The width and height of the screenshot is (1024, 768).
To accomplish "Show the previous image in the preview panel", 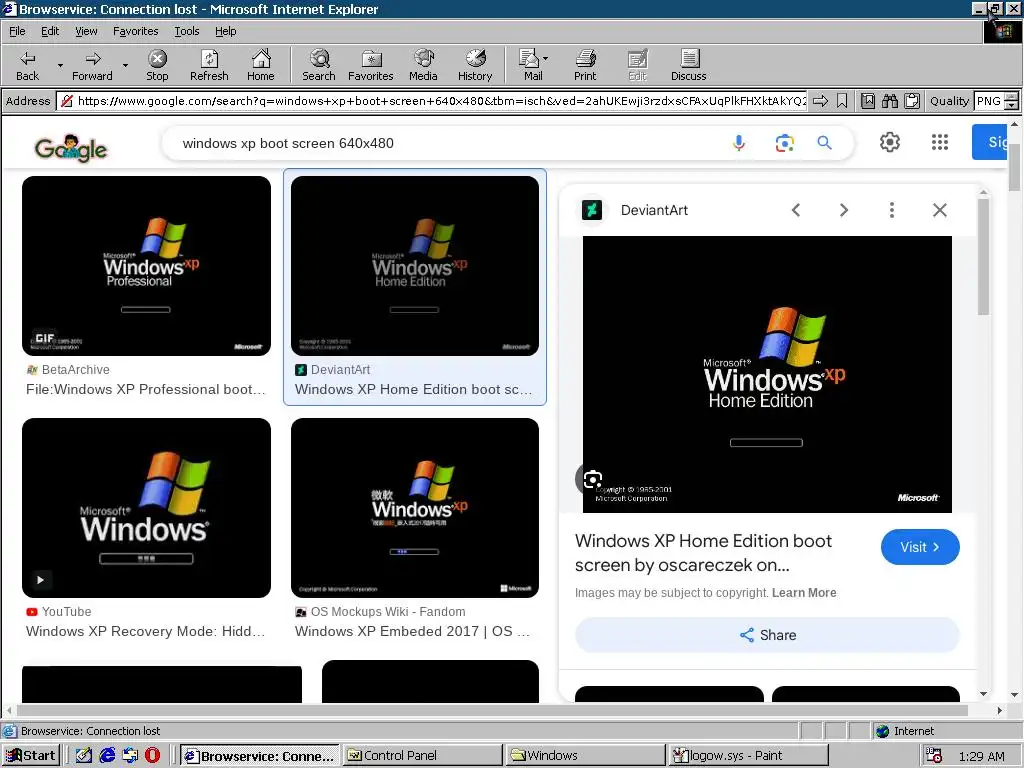I will pyautogui.click(x=795, y=210).
